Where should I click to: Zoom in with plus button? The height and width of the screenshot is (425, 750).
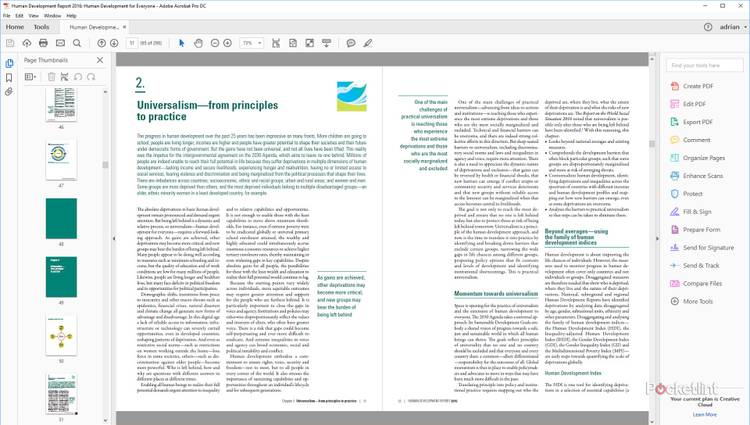coord(228,43)
